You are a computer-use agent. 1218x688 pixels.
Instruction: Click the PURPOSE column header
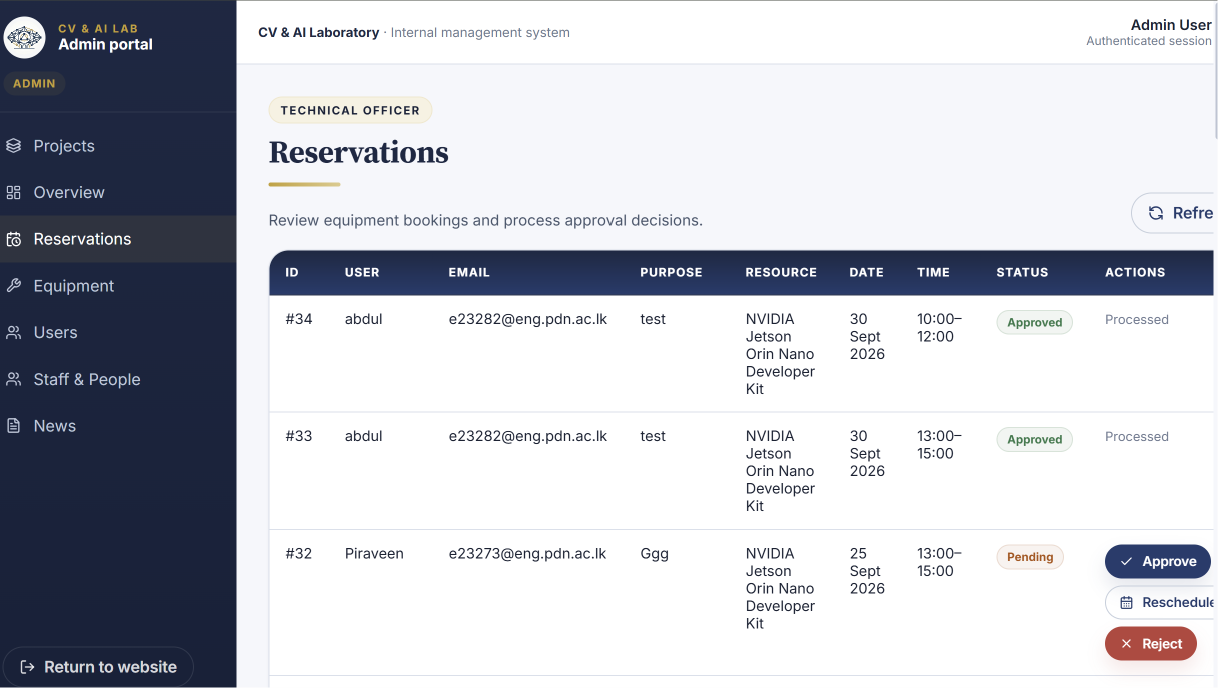671,272
